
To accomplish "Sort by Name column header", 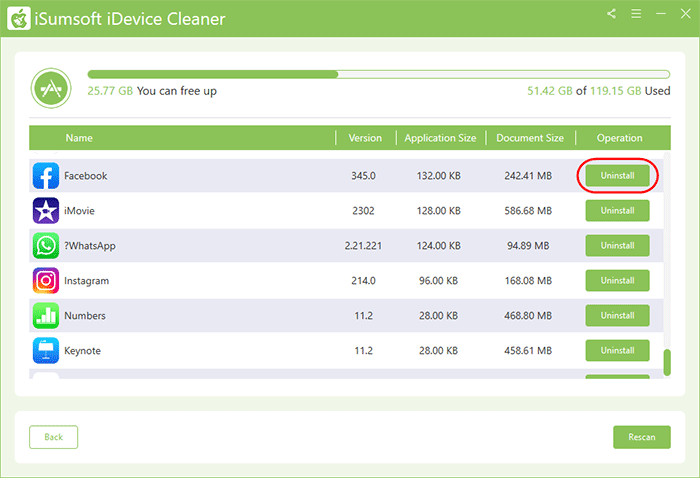I will click(x=79, y=138).
